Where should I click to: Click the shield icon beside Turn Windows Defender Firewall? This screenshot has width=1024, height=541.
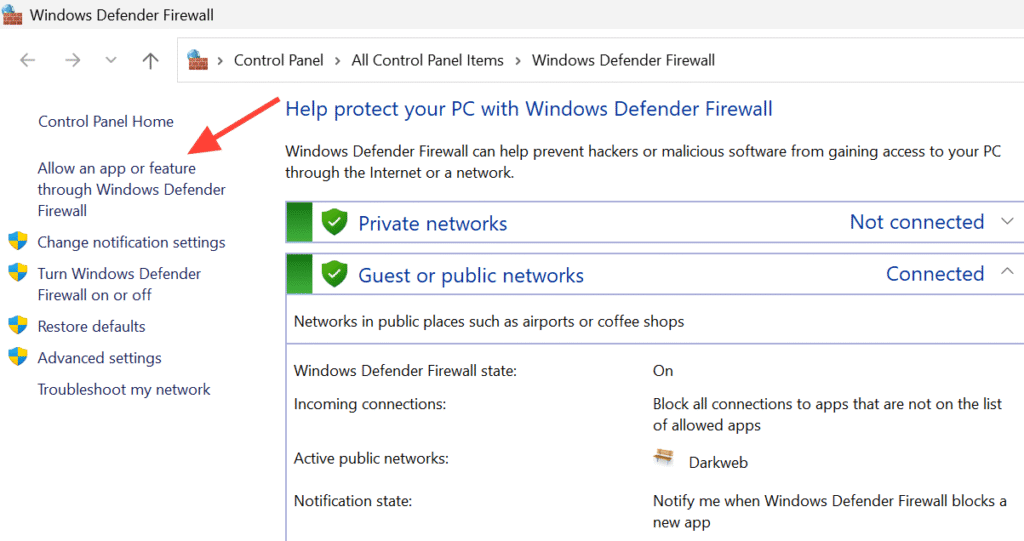click(x=17, y=273)
